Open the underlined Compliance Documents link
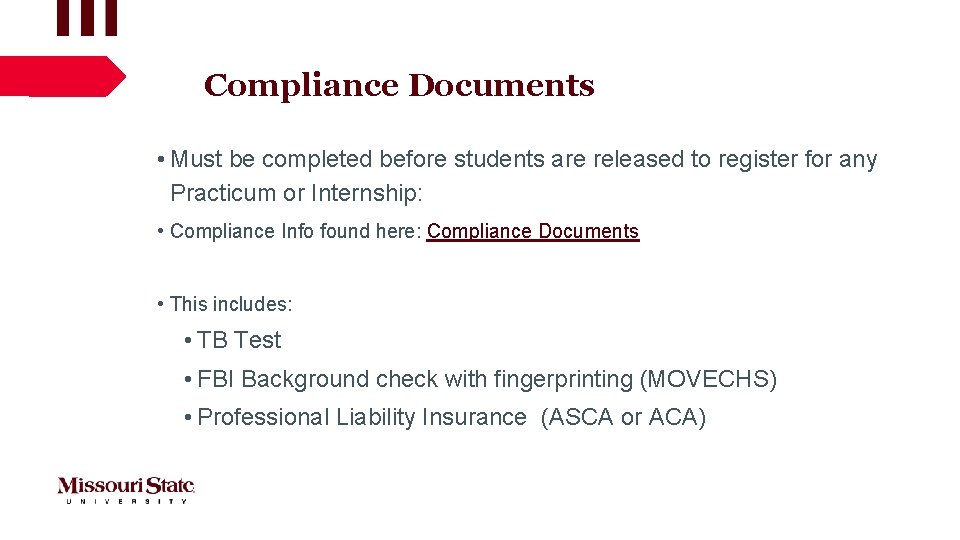The width and height of the screenshot is (960, 540). (x=532, y=231)
